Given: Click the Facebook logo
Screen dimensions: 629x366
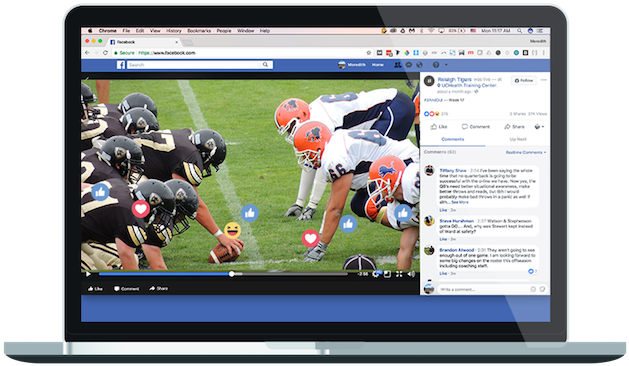Looking at the screenshot, I should (x=121, y=65).
